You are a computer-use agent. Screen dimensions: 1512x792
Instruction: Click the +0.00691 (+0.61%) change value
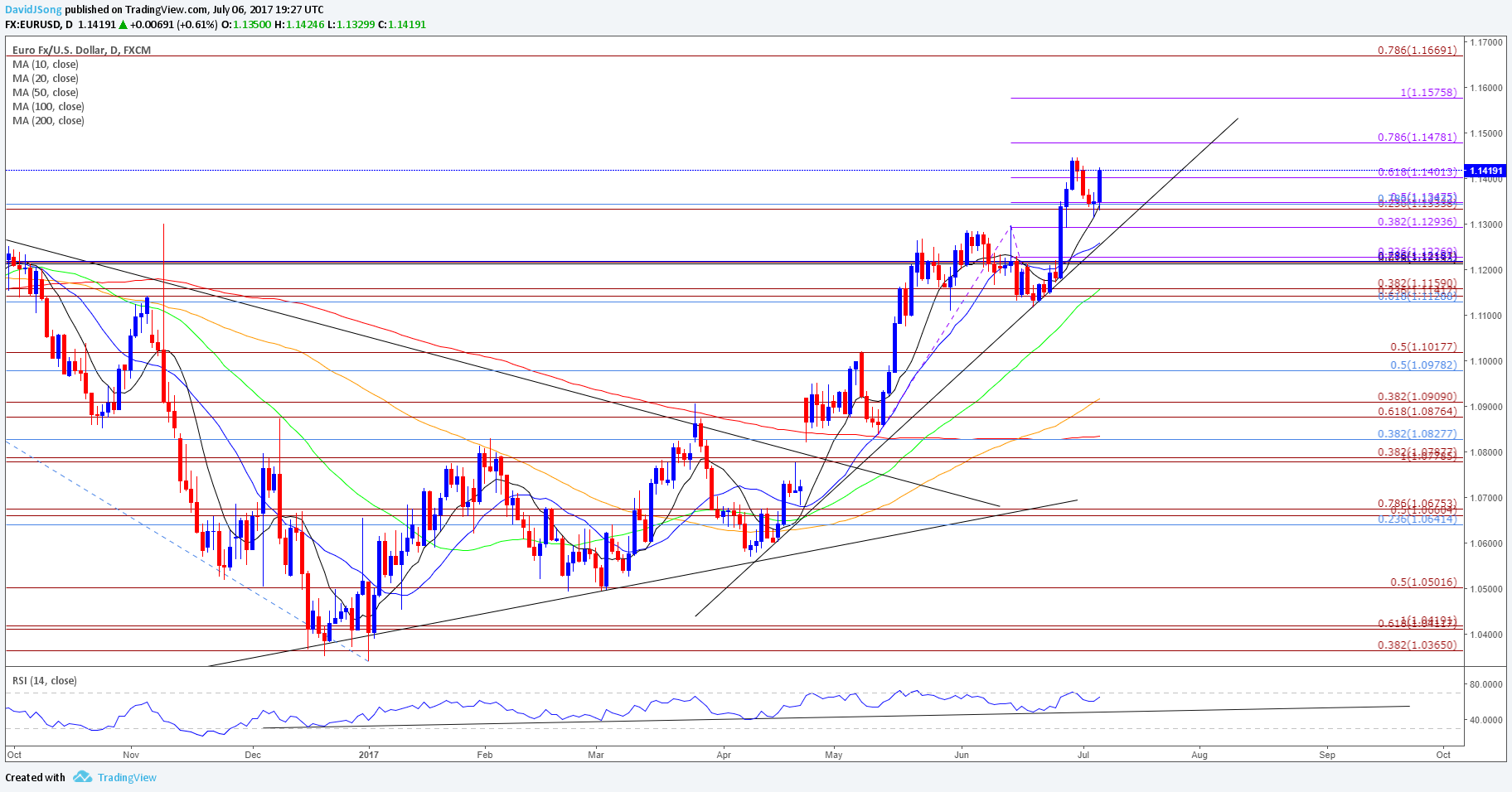tap(174, 24)
